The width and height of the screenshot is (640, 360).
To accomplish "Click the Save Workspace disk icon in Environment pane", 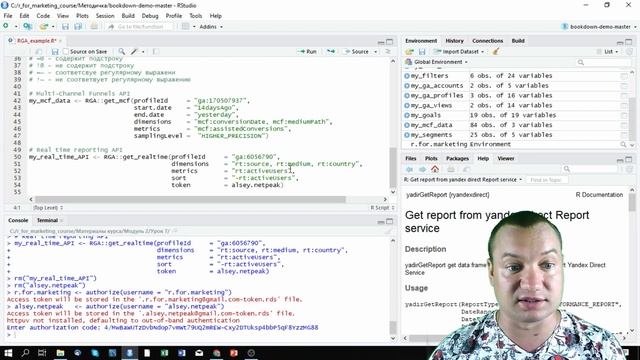I will coord(422,52).
